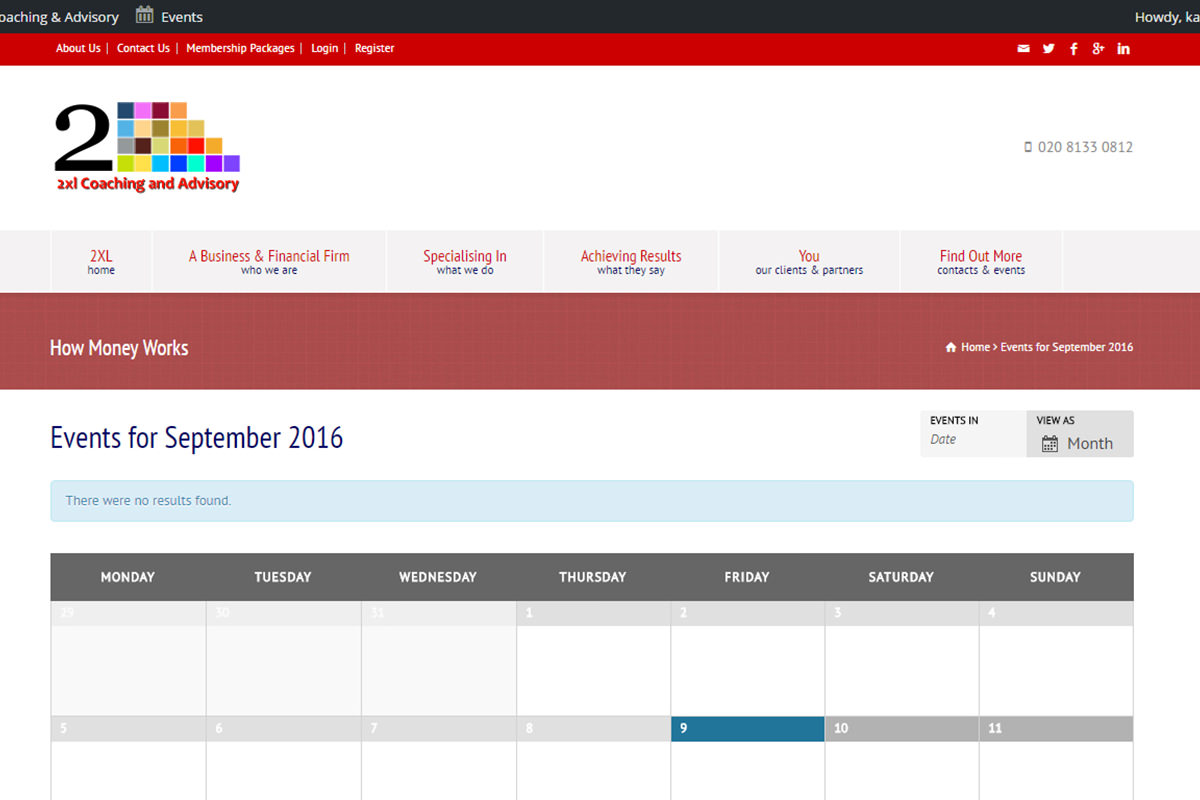The image size is (1200, 800).
Task: Click the Membership Packages link
Action: (x=240, y=48)
